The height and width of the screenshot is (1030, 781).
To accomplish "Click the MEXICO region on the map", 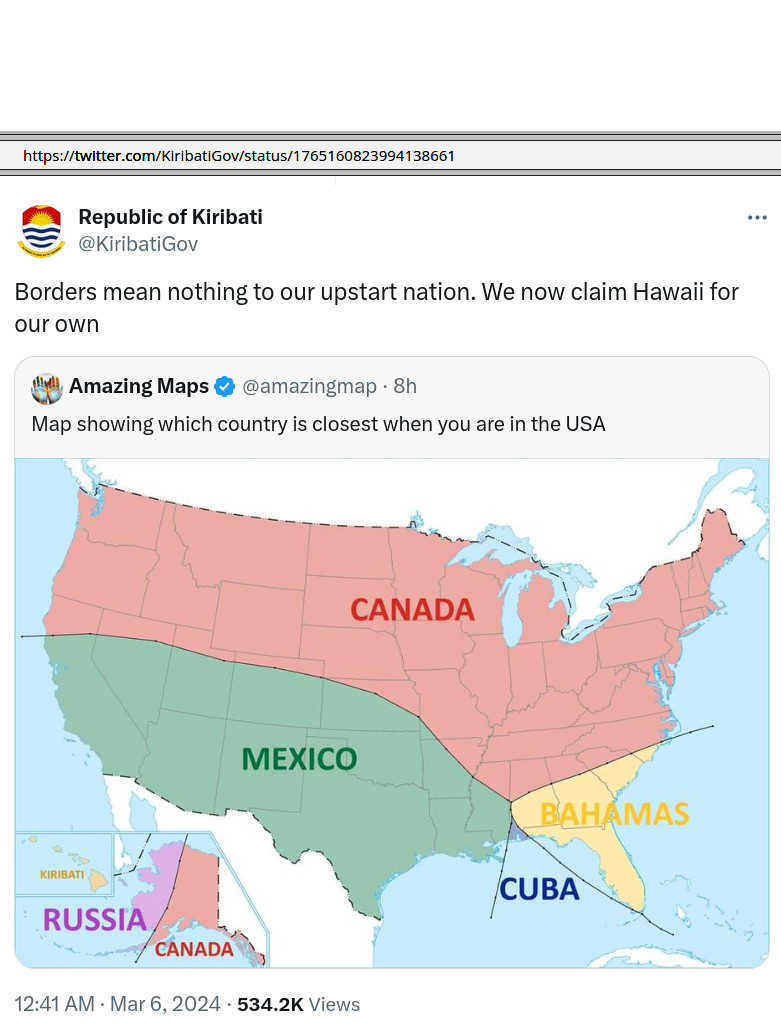I will click(x=300, y=759).
